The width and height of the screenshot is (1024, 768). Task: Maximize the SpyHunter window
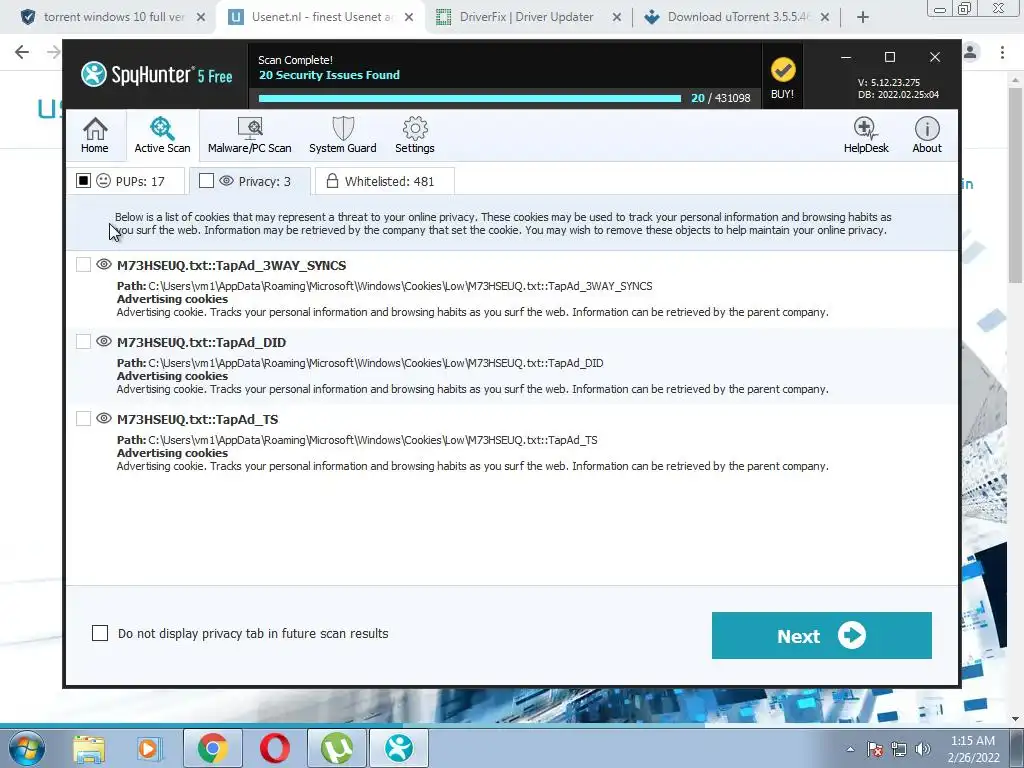889,57
